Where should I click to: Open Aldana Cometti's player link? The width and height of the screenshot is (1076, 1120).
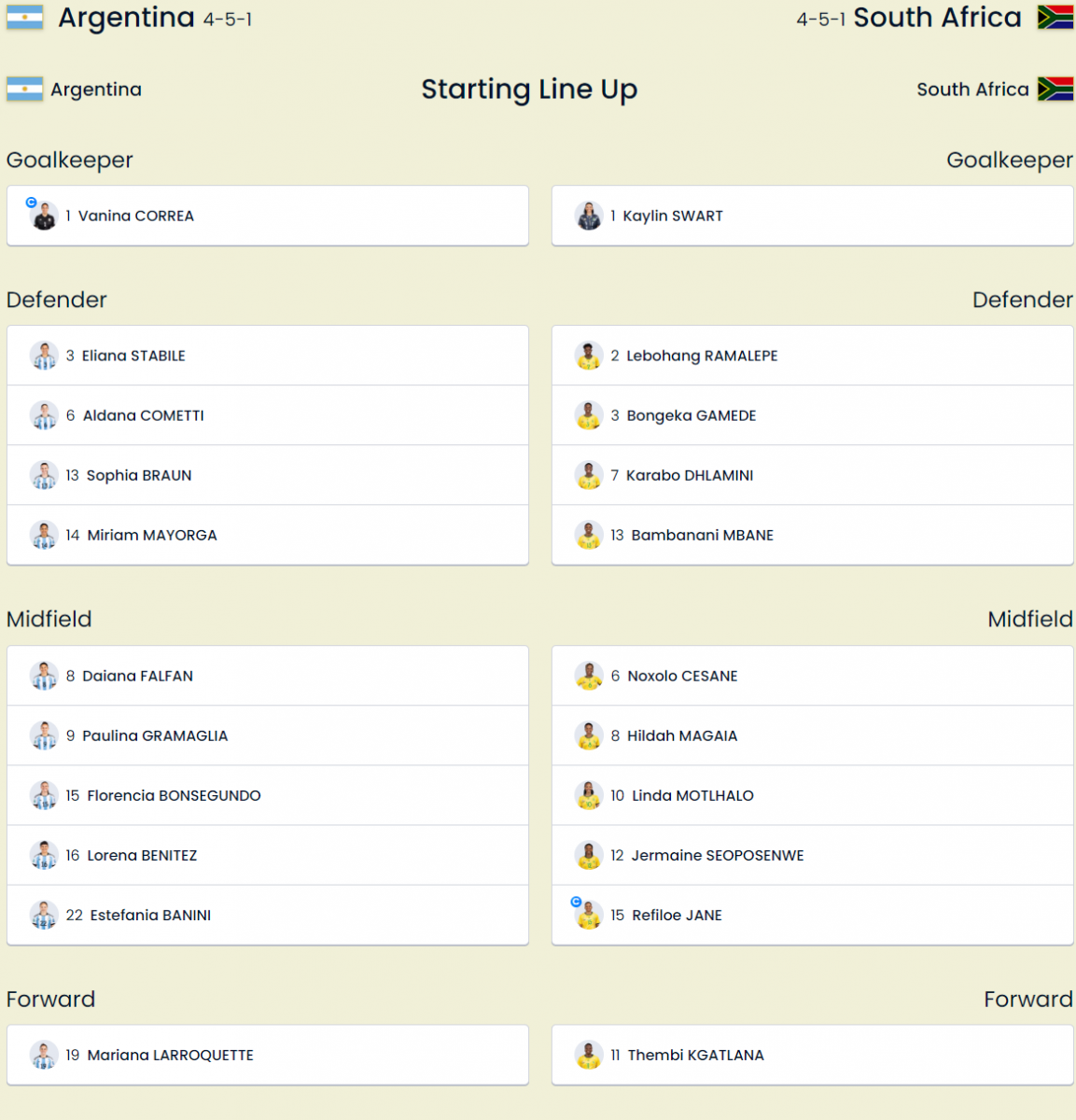click(x=143, y=415)
